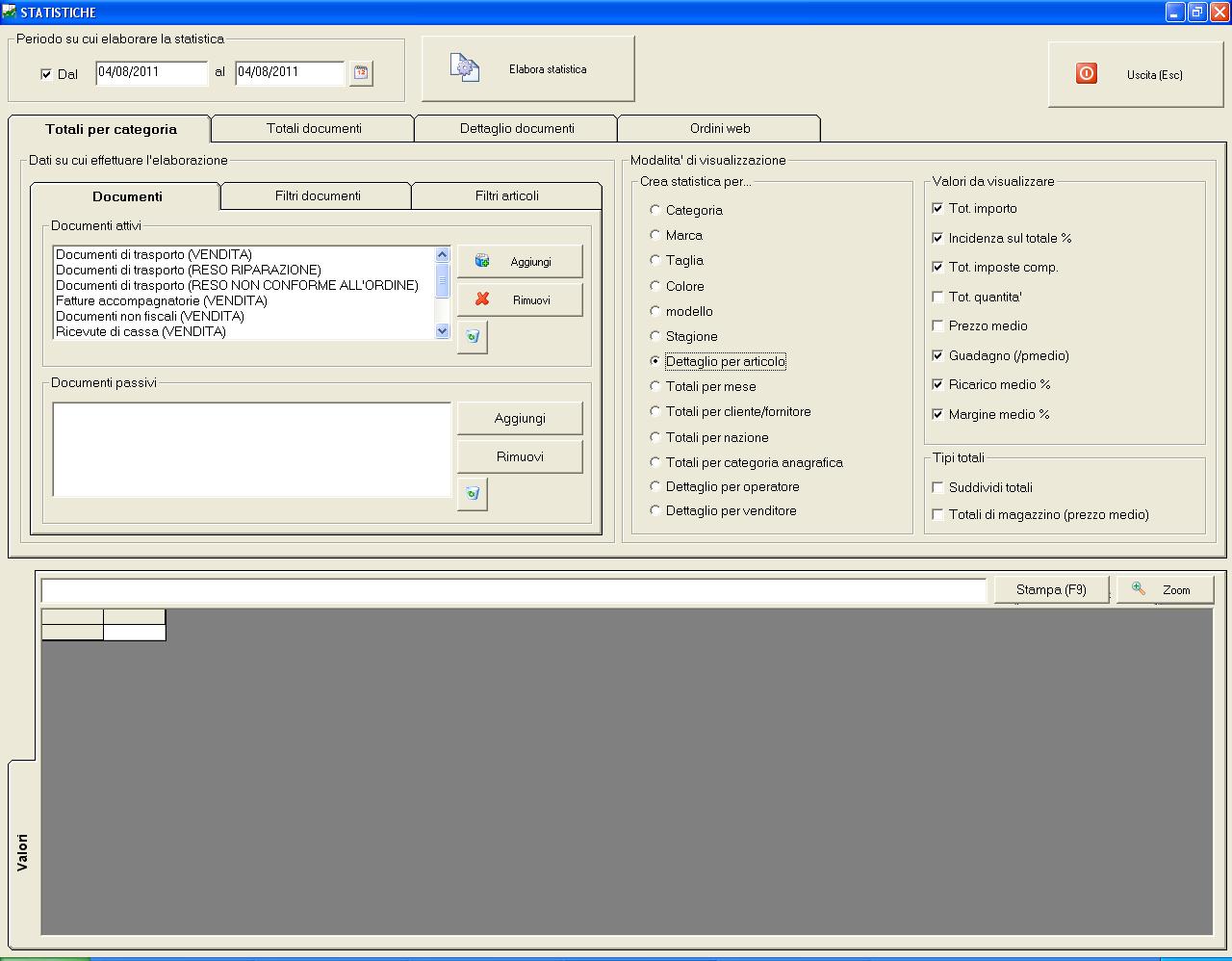Select the Colore radio option
This screenshot has height=961, width=1232.
point(655,285)
